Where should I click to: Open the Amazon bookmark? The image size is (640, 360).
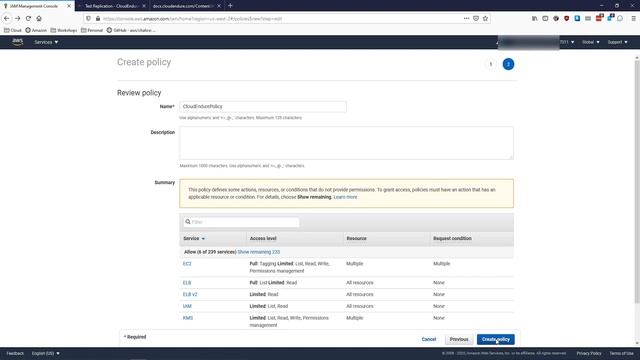coord(36,30)
